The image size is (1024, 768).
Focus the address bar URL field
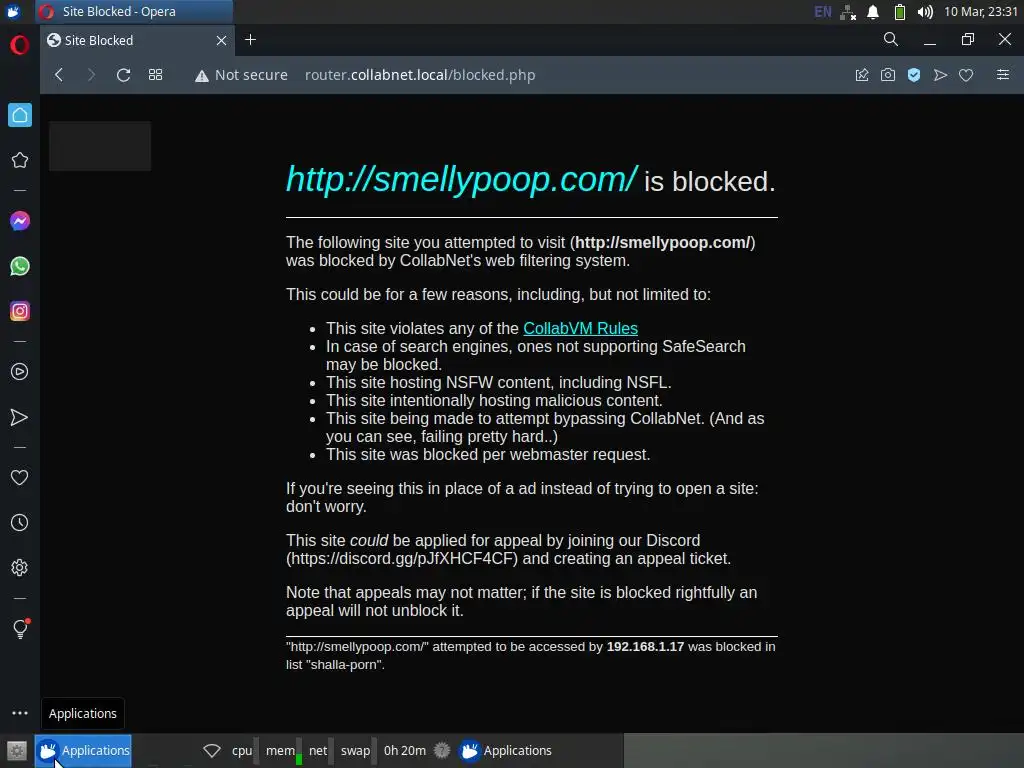point(420,75)
